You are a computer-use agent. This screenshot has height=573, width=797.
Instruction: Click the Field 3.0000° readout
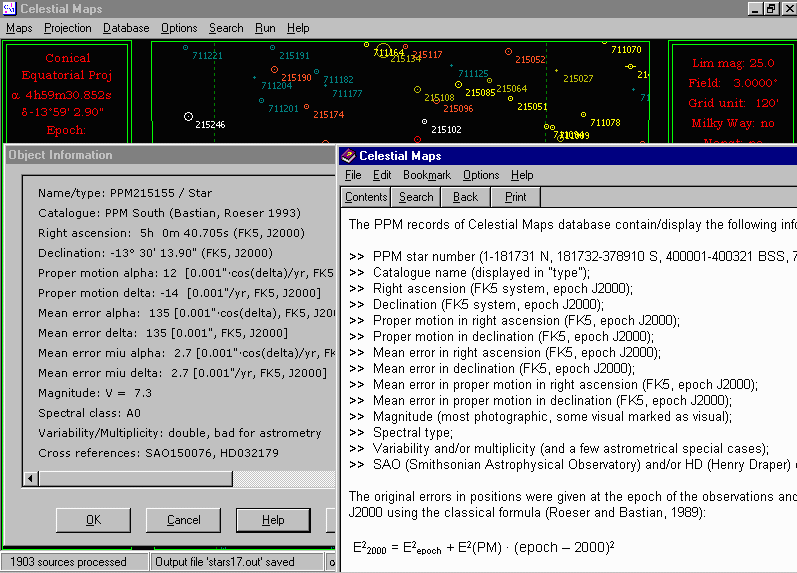point(733,83)
